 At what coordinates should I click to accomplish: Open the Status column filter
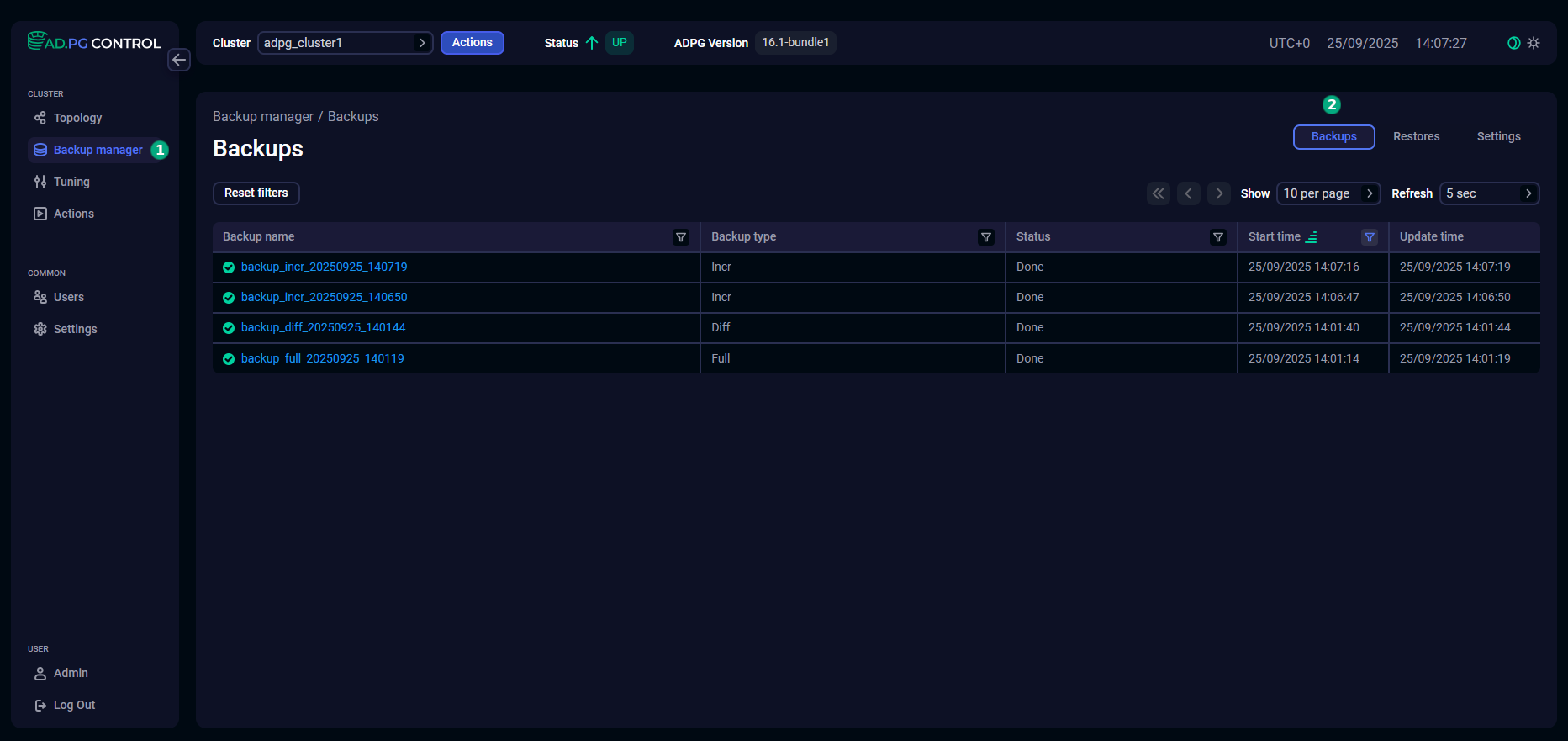click(1217, 237)
